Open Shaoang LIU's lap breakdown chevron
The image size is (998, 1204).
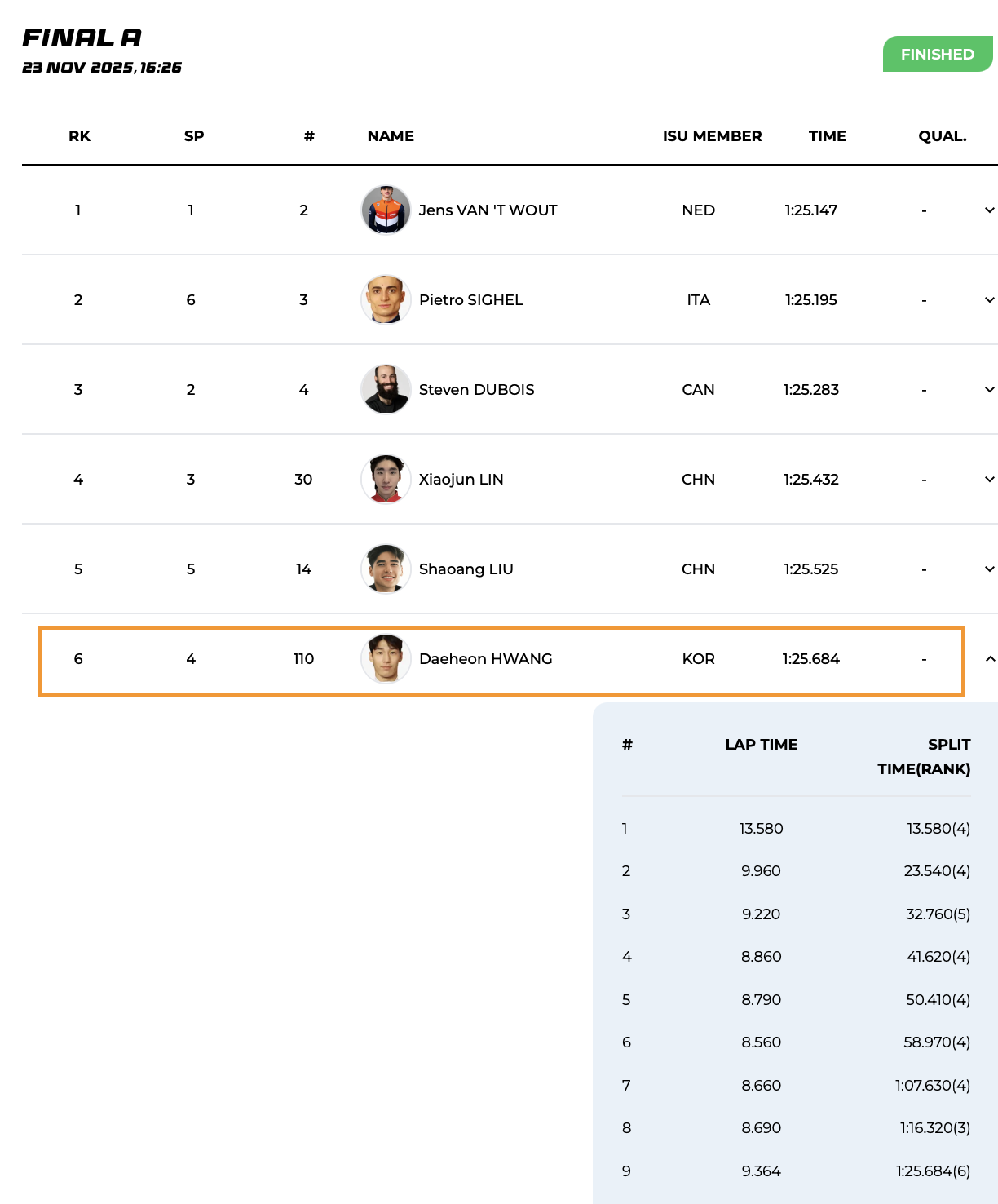[x=989, y=569]
